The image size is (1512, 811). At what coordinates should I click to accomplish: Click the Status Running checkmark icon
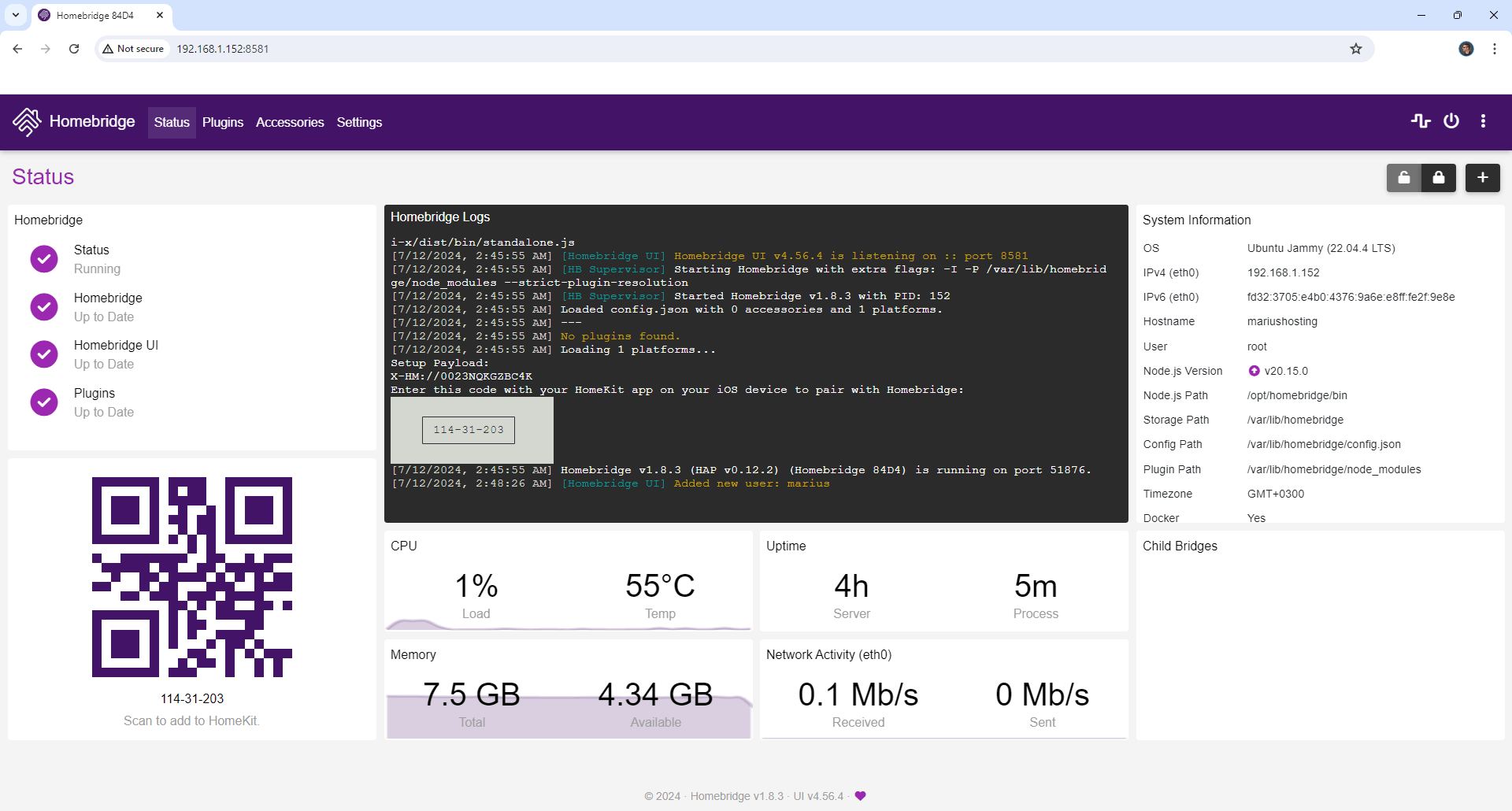[44, 259]
